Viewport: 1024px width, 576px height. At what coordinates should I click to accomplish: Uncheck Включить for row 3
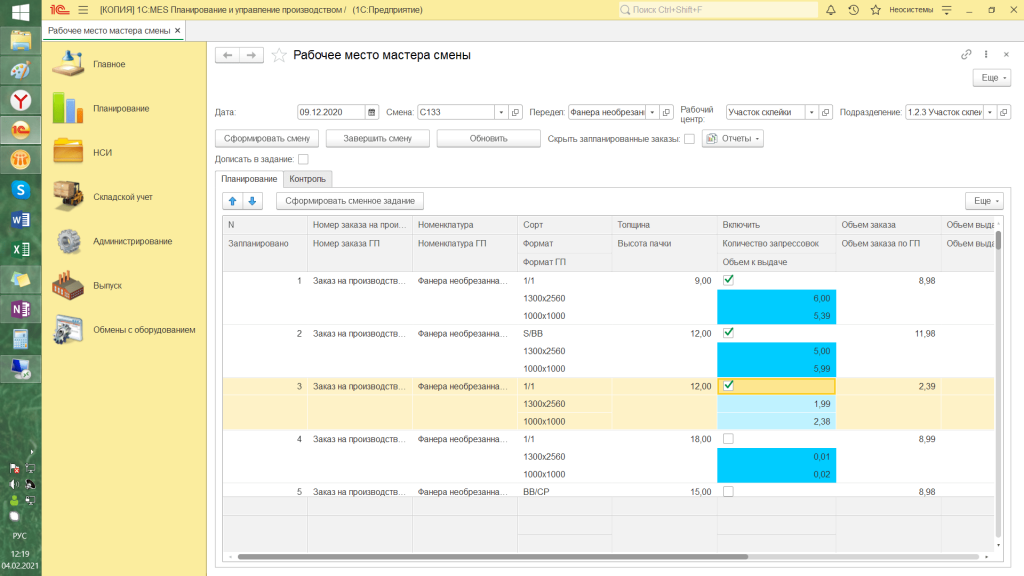click(728, 386)
